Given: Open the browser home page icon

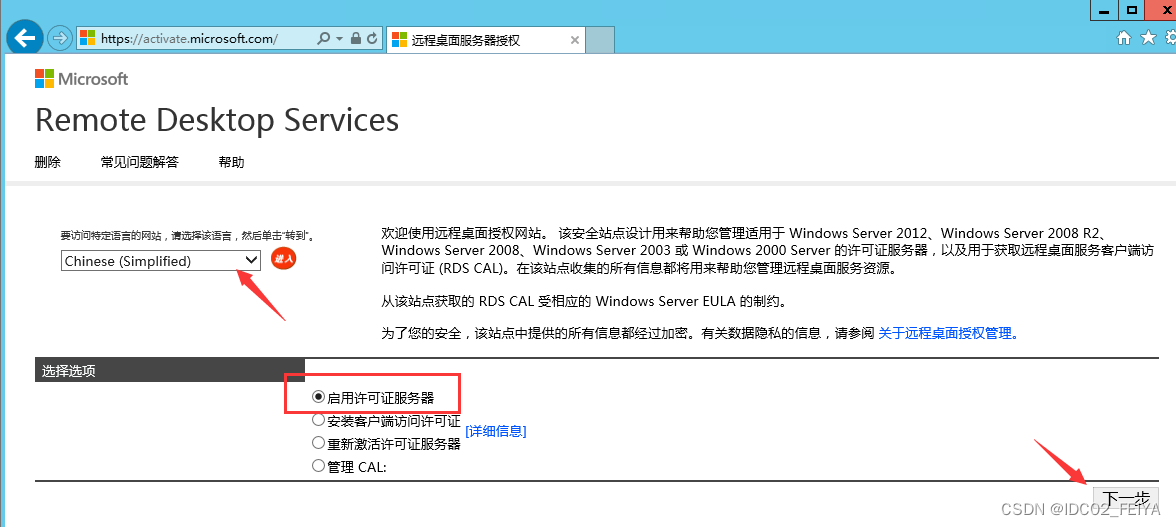Looking at the screenshot, I should tap(1124, 38).
